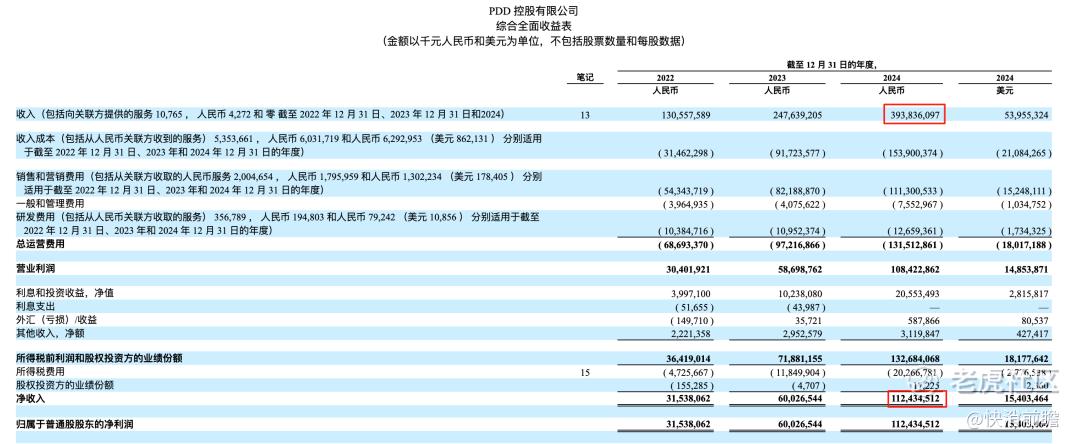The width and height of the screenshot is (1080, 444).
Task: Select the heading "综合全面收益表"
Action: click(534, 25)
